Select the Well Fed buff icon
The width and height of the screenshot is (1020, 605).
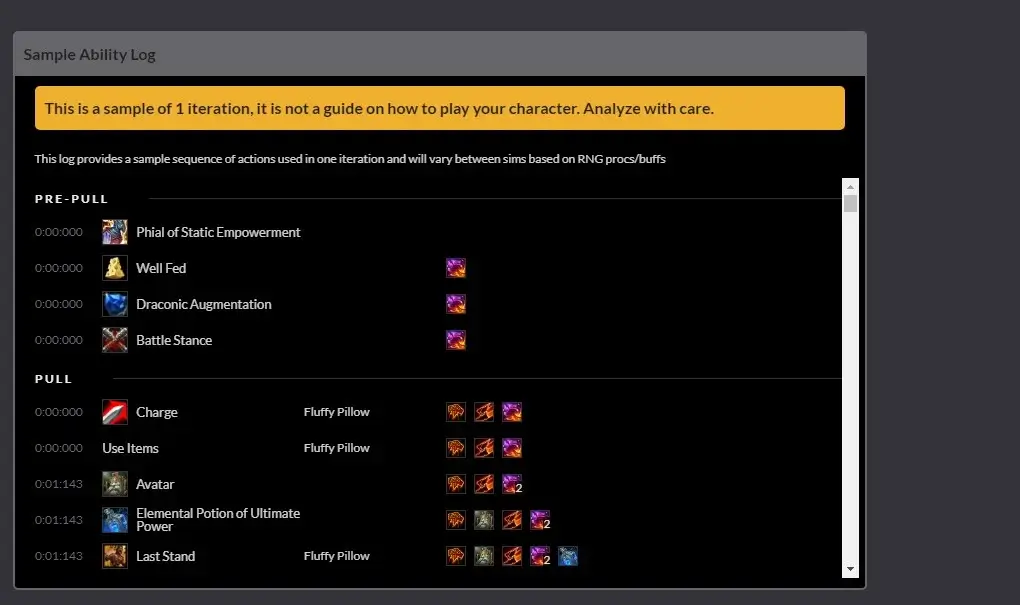tap(114, 267)
